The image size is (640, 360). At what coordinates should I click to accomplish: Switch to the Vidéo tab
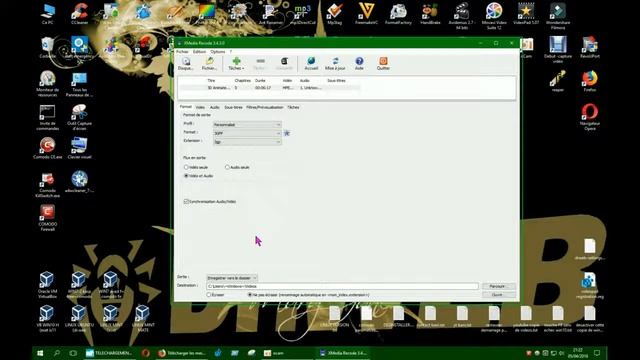click(x=200, y=107)
